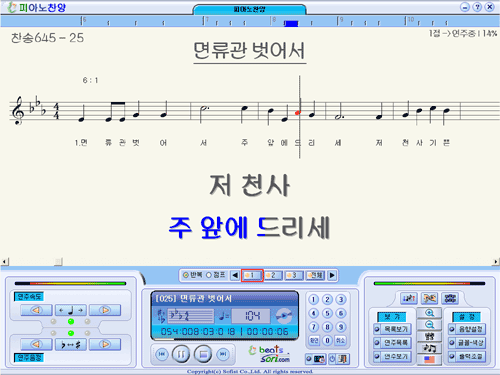Open the mixer levels icon
The height and width of the screenshot is (375, 500).
pos(409,298)
